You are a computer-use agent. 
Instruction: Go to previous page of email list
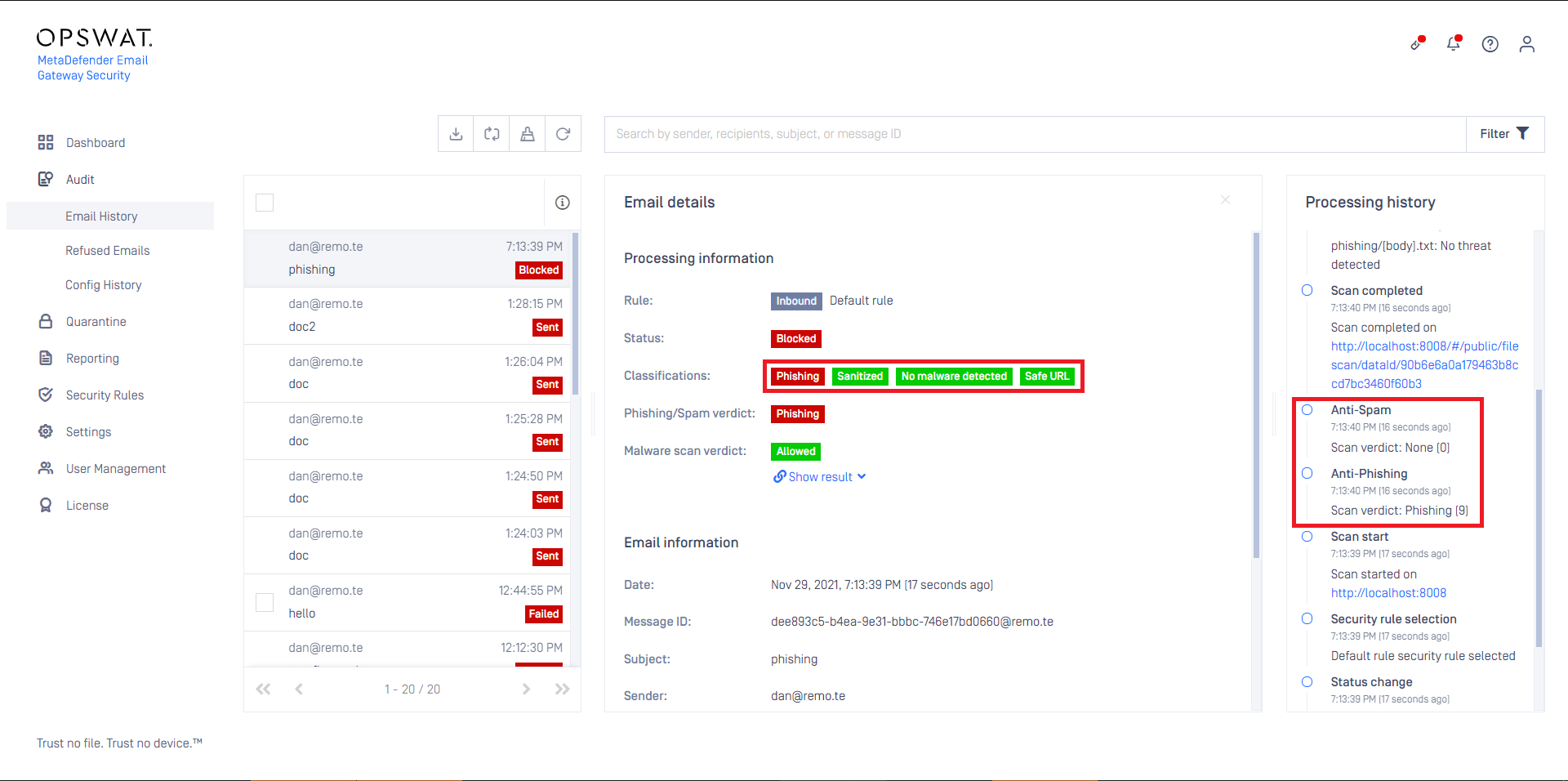pos(299,689)
